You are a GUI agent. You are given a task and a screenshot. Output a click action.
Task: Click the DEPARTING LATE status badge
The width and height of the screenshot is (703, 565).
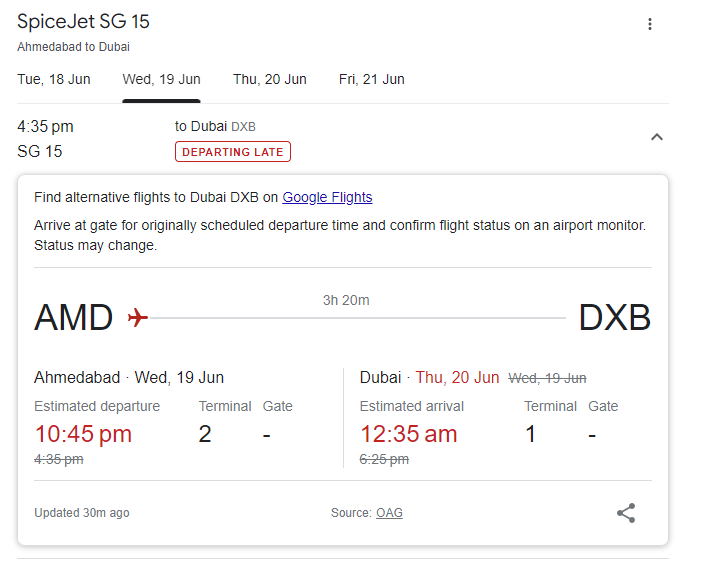(x=233, y=152)
